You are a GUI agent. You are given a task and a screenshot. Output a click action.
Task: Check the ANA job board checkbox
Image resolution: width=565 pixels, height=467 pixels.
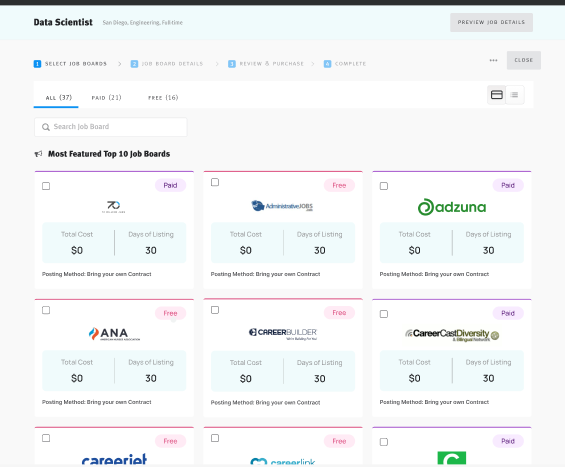(x=46, y=310)
